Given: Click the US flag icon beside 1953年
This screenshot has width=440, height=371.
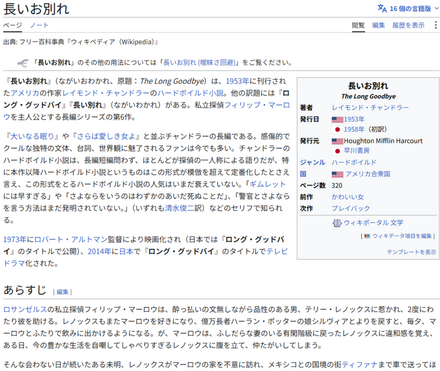Looking at the screenshot, I should pos(337,119).
